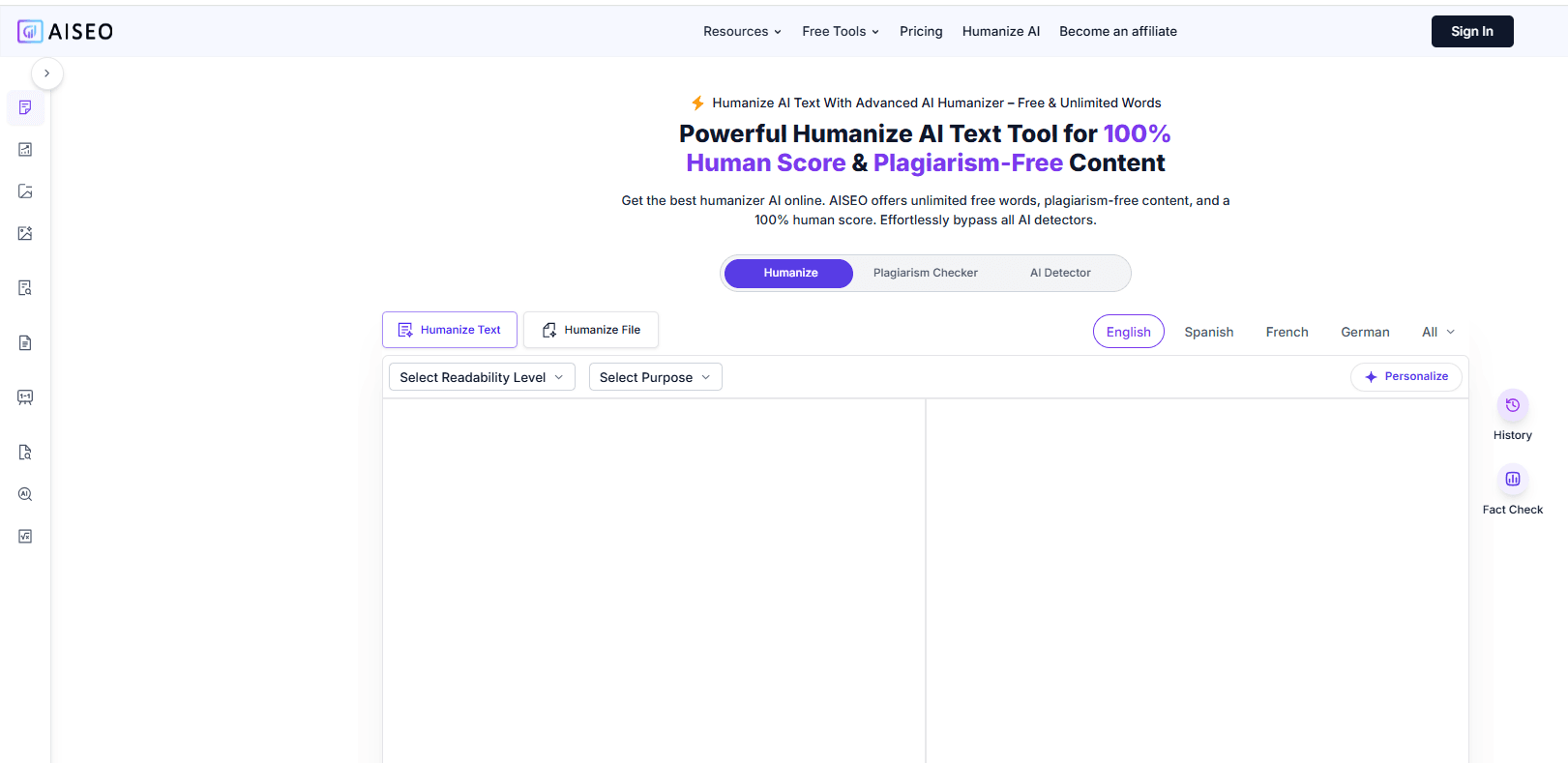The height and width of the screenshot is (763, 1568).
Task: Switch to the Plagiarism Checker tab
Action: click(926, 273)
